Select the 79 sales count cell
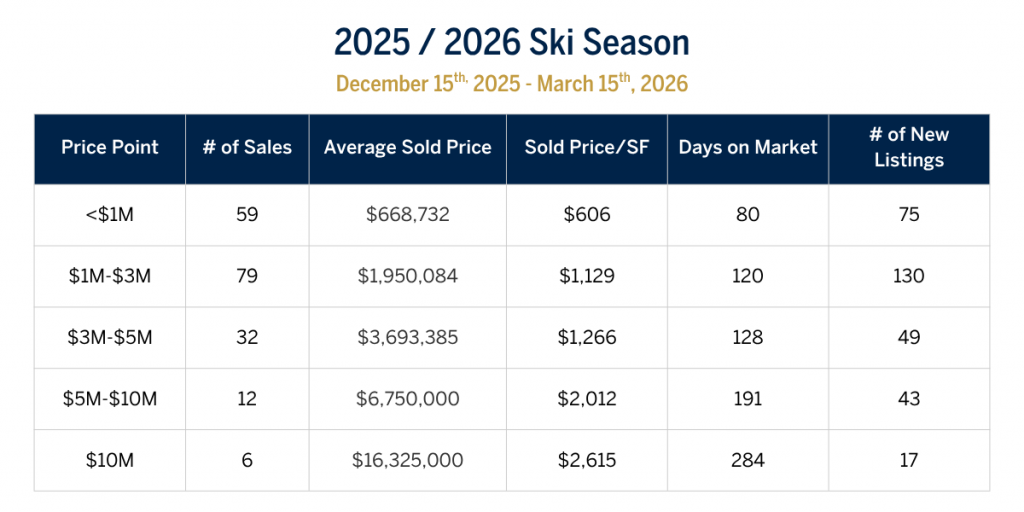The image size is (1024, 512). pyautogui.click(x=247, y=276)
